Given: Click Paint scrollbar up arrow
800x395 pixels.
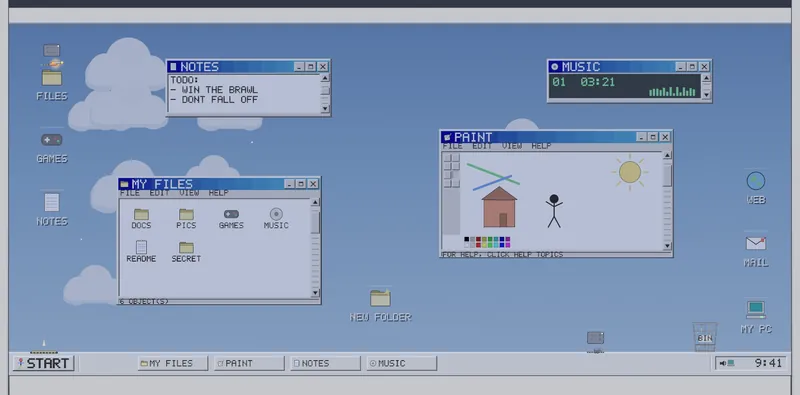Looking at the screenshot, I should click(x=667, y=156).
